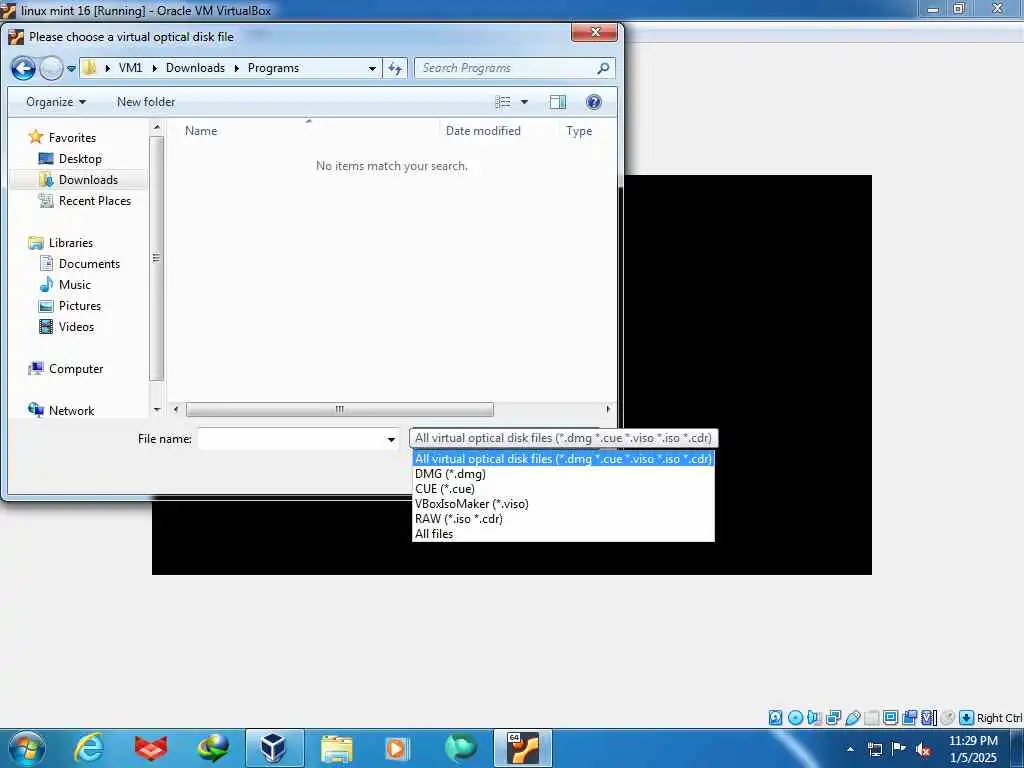This screenshot has height=768, width=1024.
Task: Click the muted volume tray icon
Action: tap(923, 750)
